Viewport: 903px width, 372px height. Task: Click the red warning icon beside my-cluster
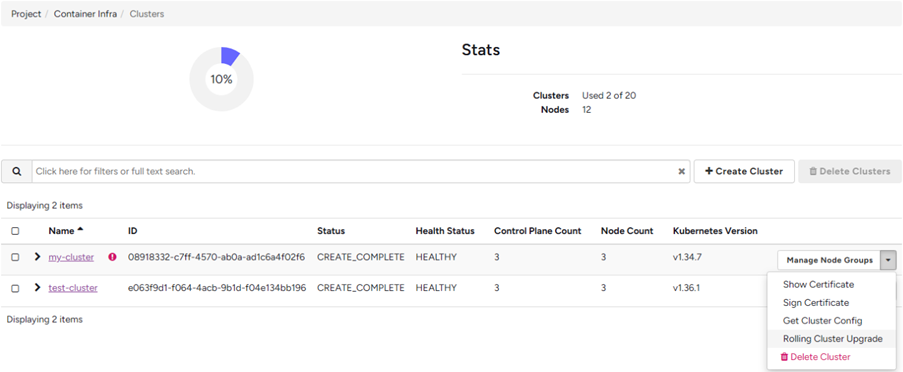(x=112, y=257)
